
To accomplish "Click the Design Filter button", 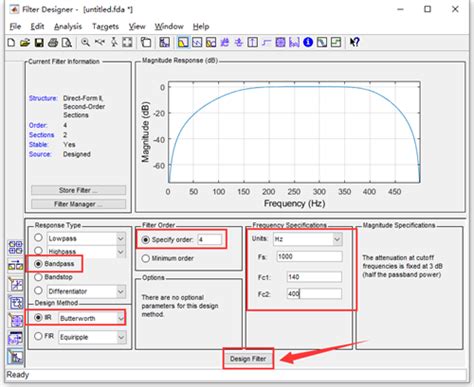I will 248,359.
